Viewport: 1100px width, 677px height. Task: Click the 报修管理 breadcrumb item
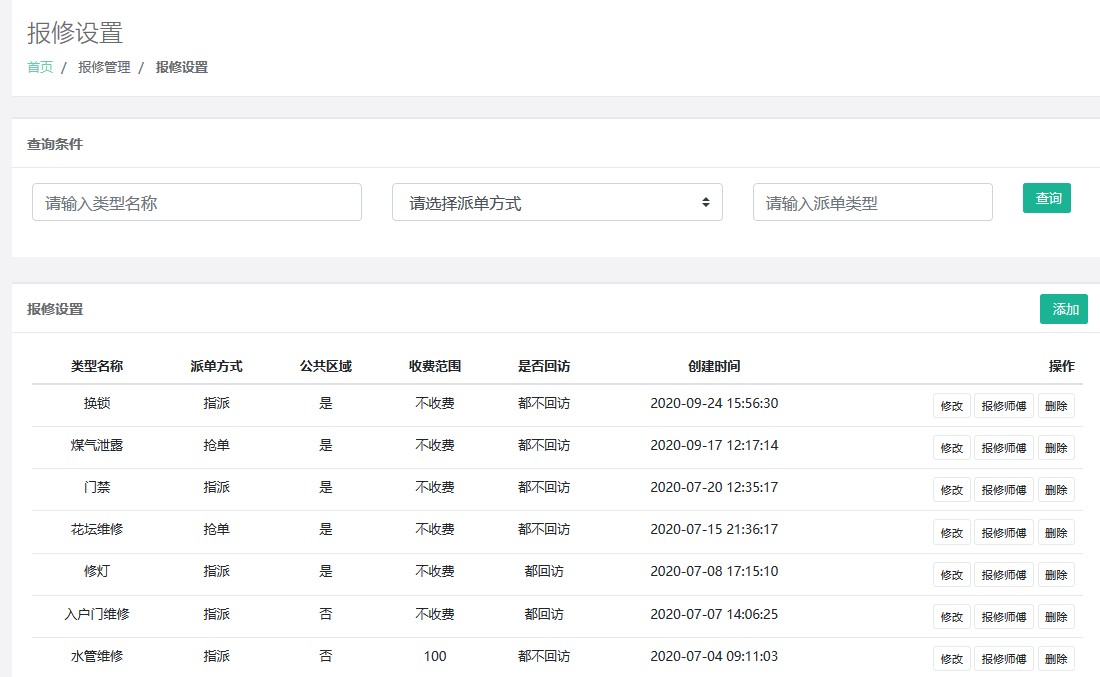(104, 67)
